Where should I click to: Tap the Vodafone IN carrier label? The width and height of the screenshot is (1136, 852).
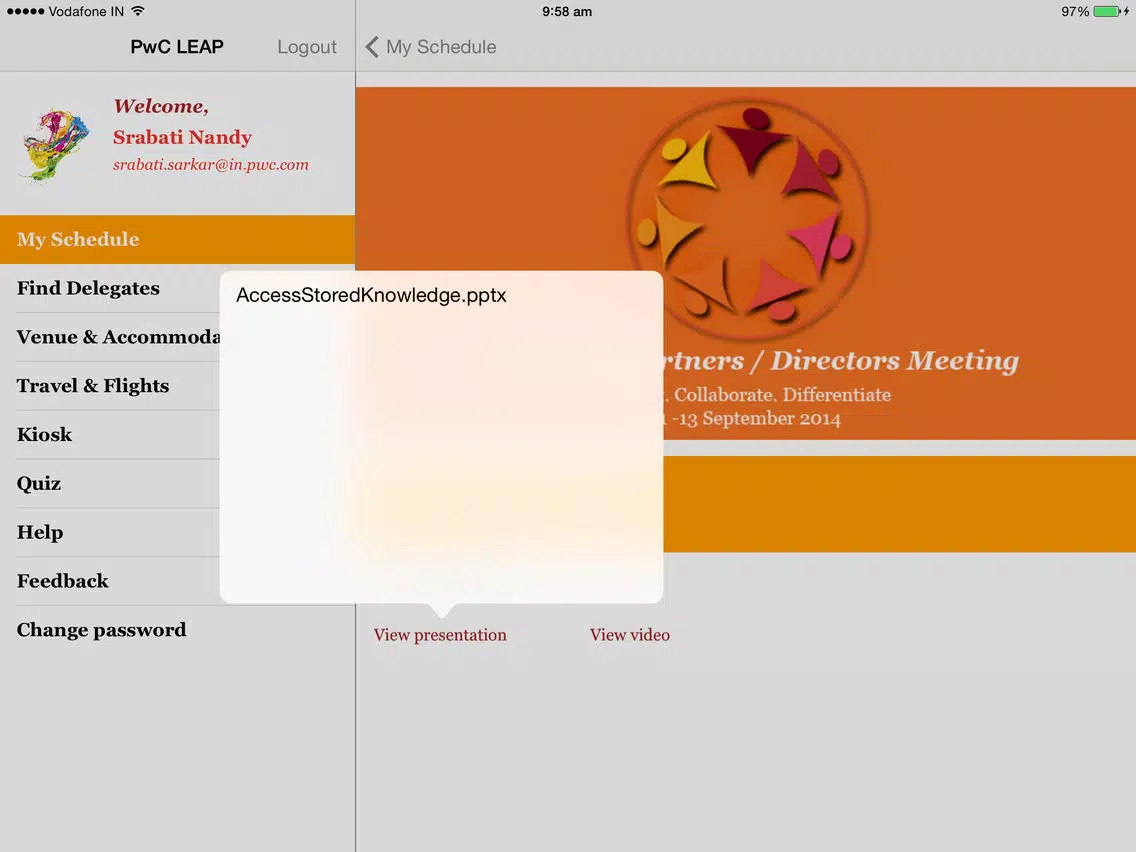coord(86,12)
